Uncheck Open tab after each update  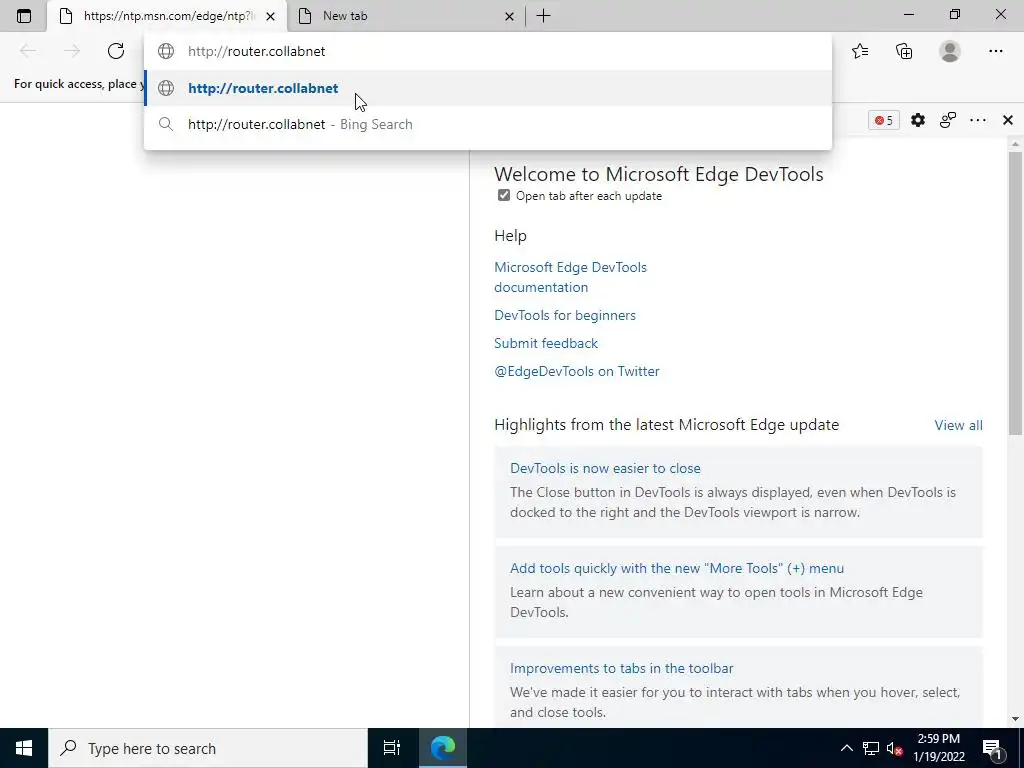point(504,195)
